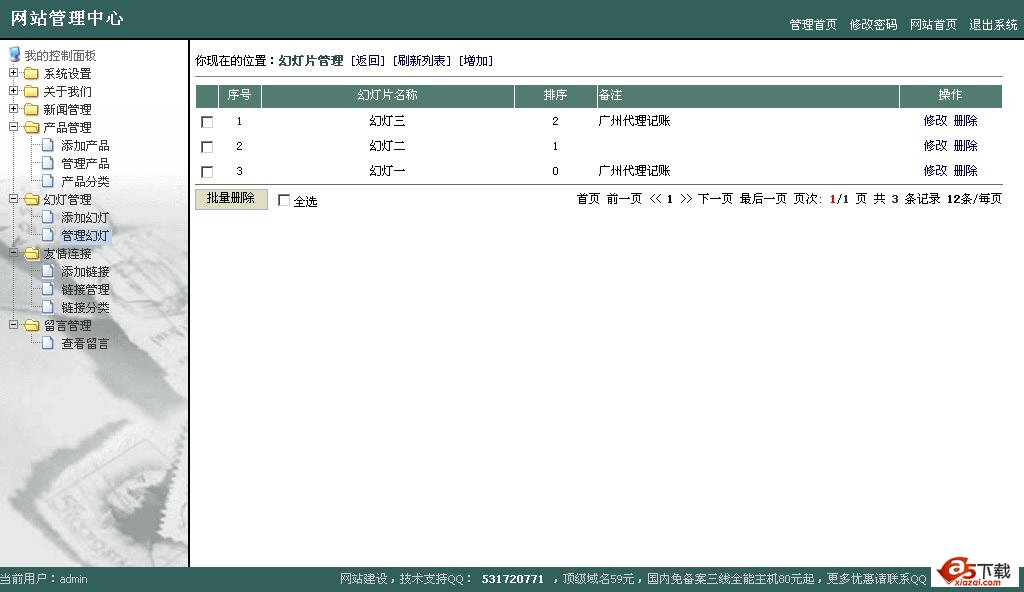Click the 链接分类 tree item

(x=85, y=308)
